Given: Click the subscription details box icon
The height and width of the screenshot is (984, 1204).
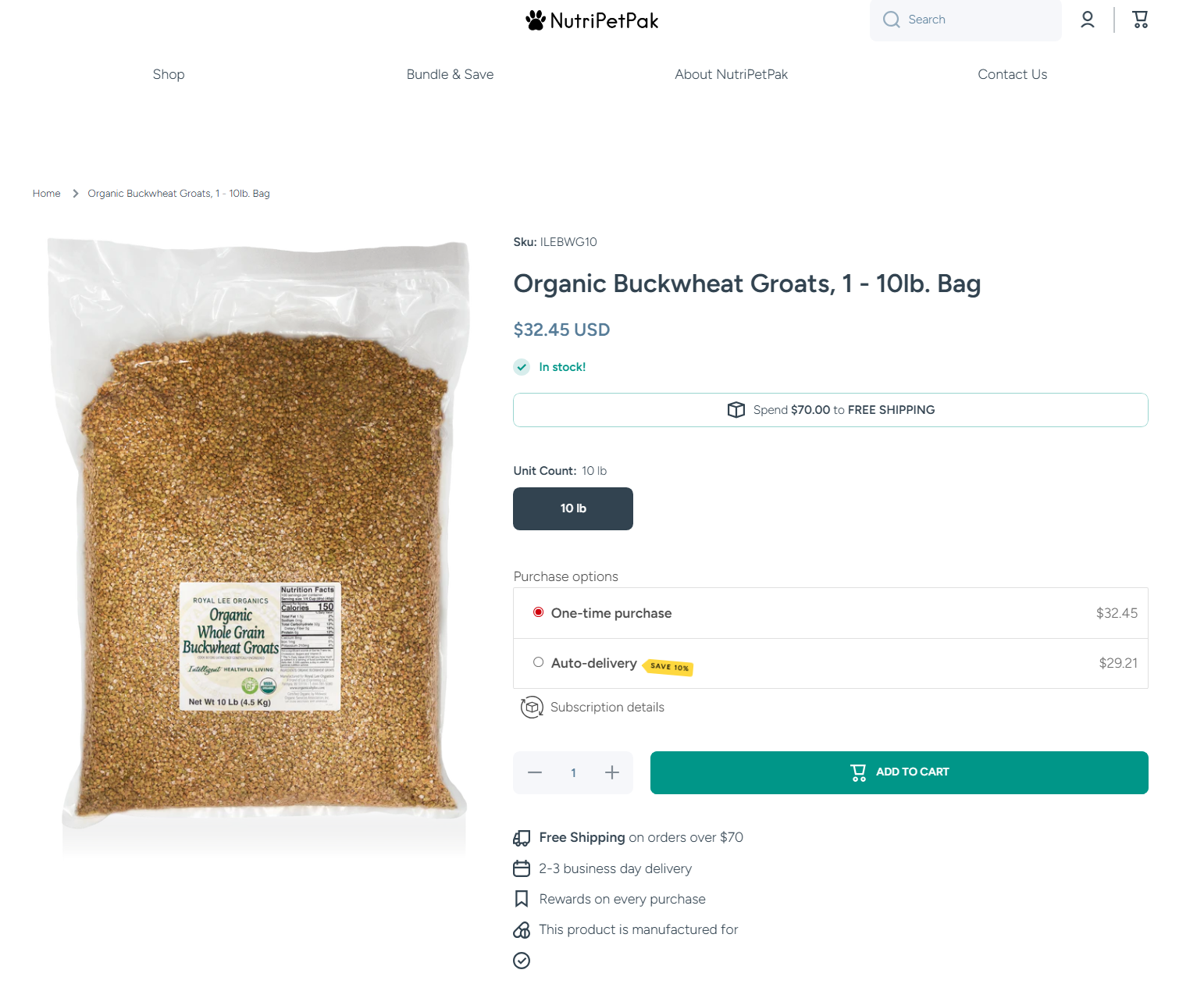Looking at the screenshot, I should pos(532,708).
